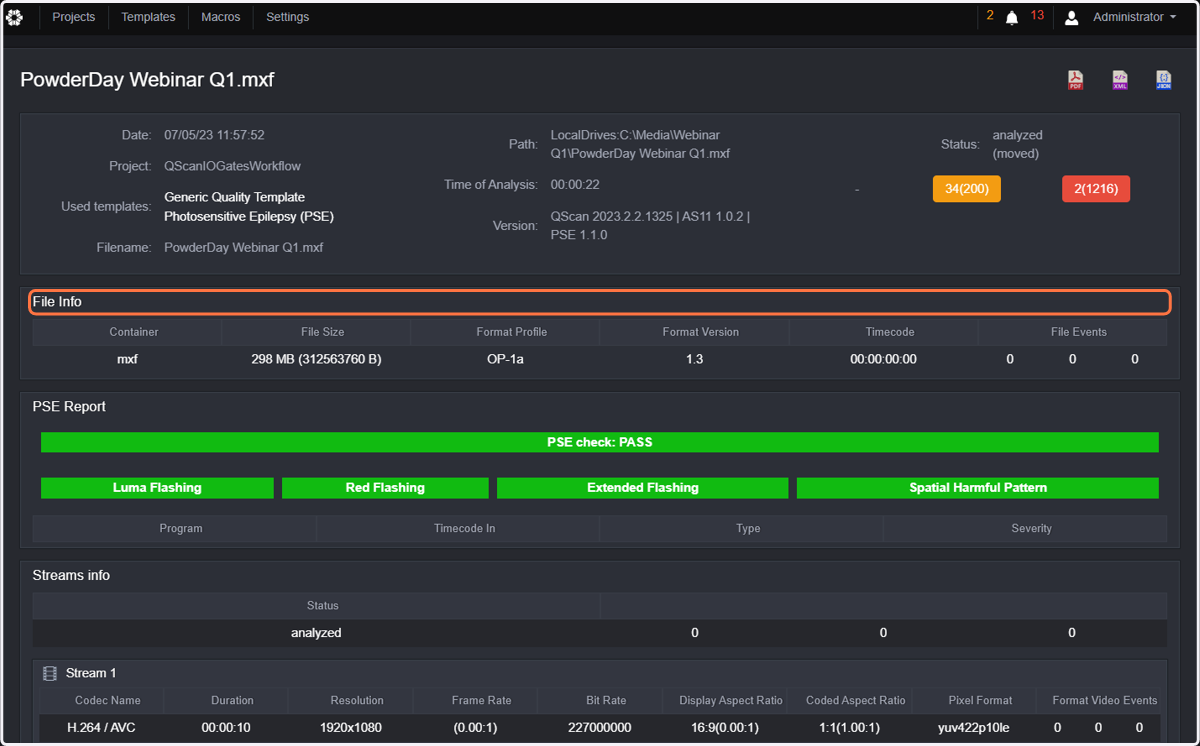Click the red 2(1216) errors badge
This screenshot has height=746, width=1200.
coord(1096,189)
